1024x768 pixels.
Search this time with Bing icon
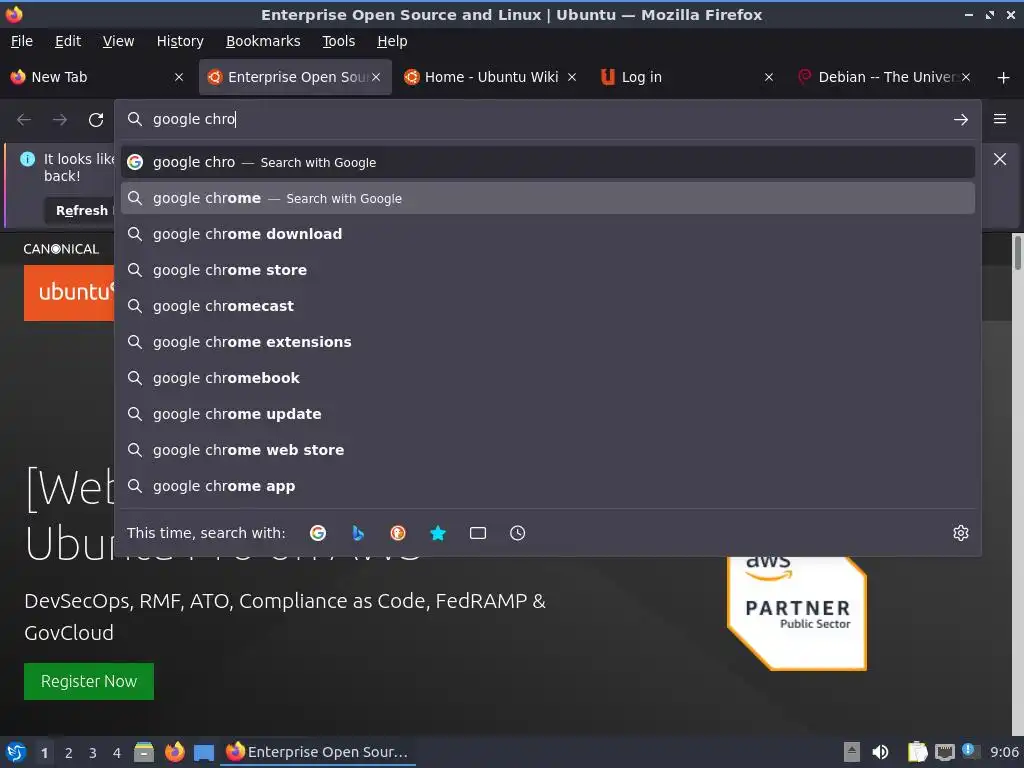pos(358,533)
